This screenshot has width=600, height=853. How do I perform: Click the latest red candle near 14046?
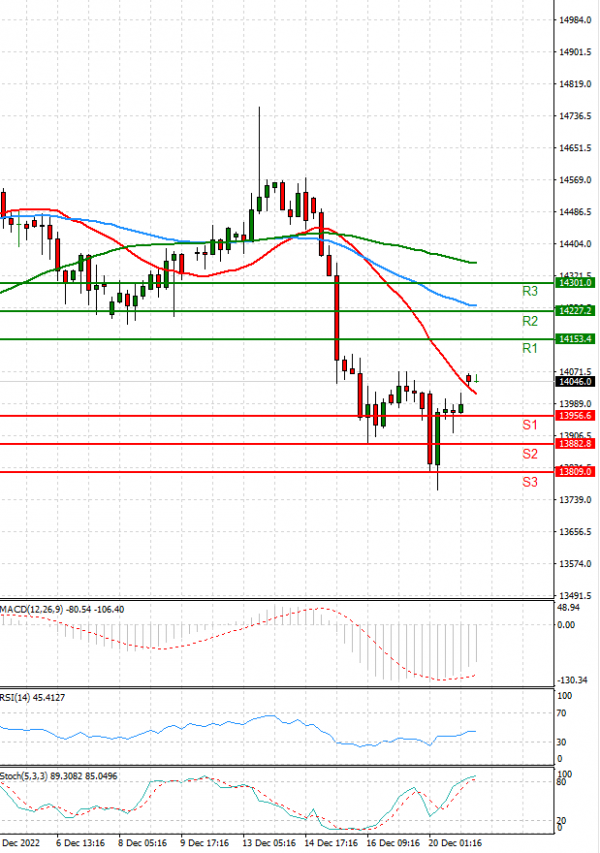click(468, 379)
